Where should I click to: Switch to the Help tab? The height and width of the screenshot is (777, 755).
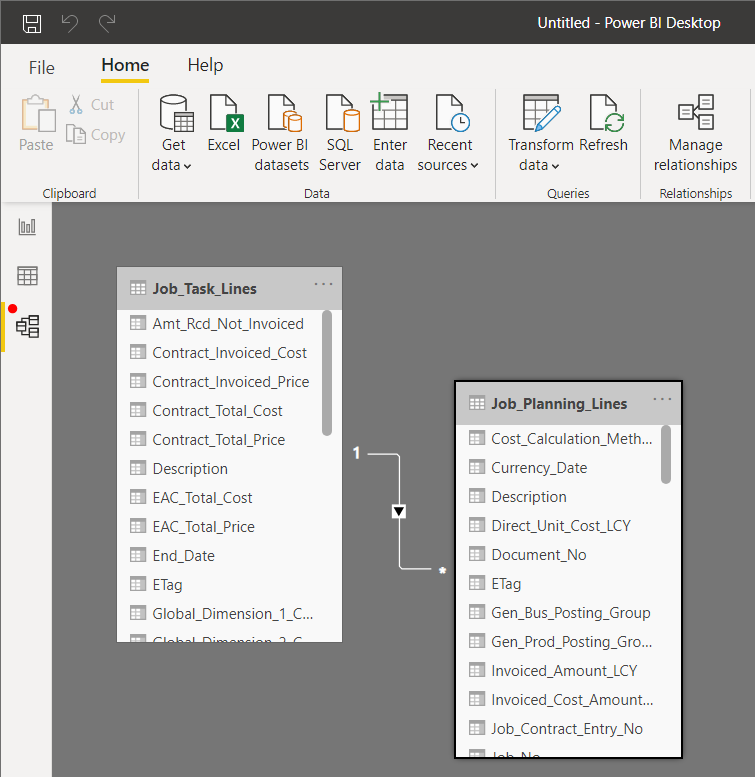[205, 65]
